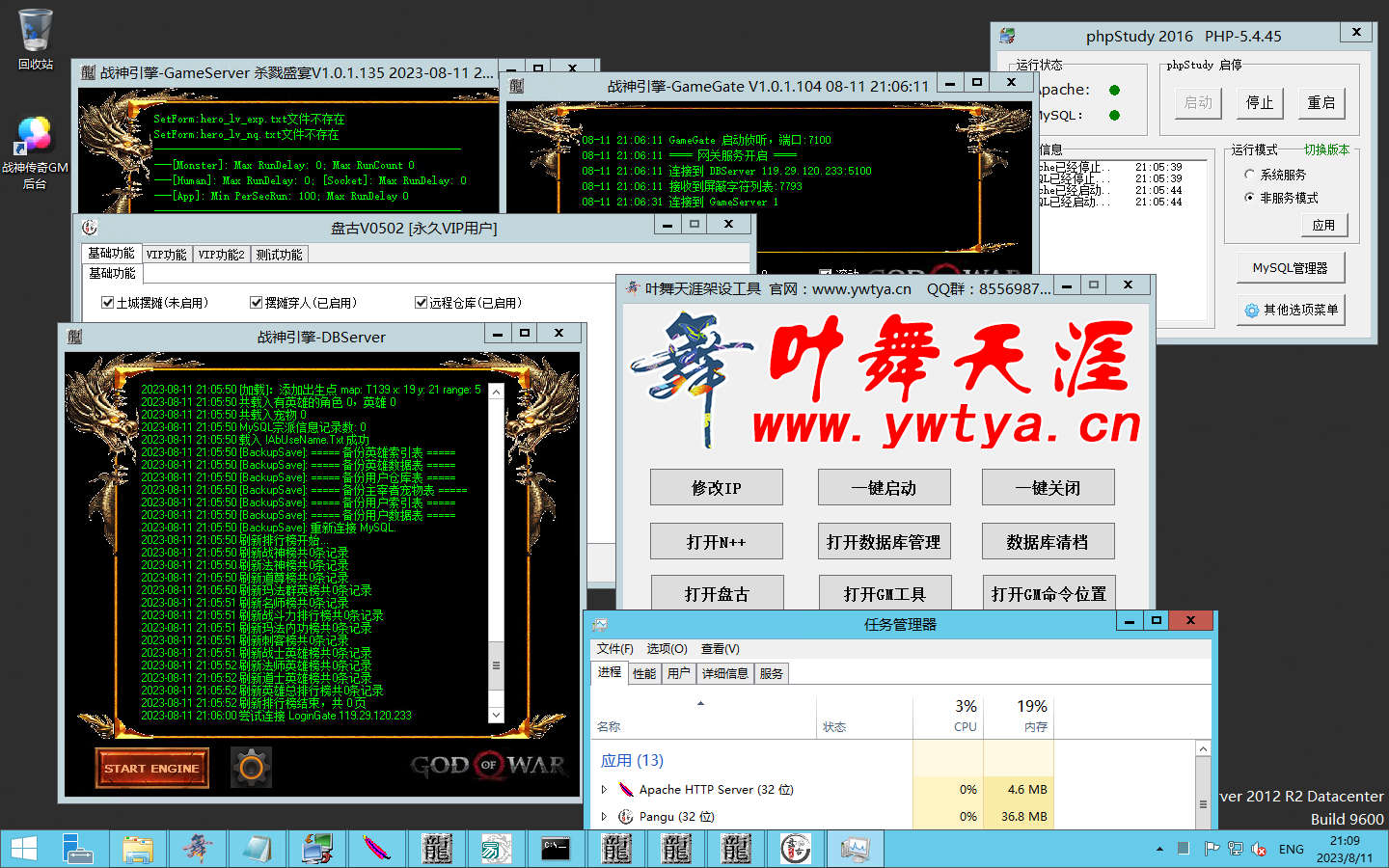Click the 任务管理器 title bar icon
1389x868 pixels.
[x=600, y=624]
